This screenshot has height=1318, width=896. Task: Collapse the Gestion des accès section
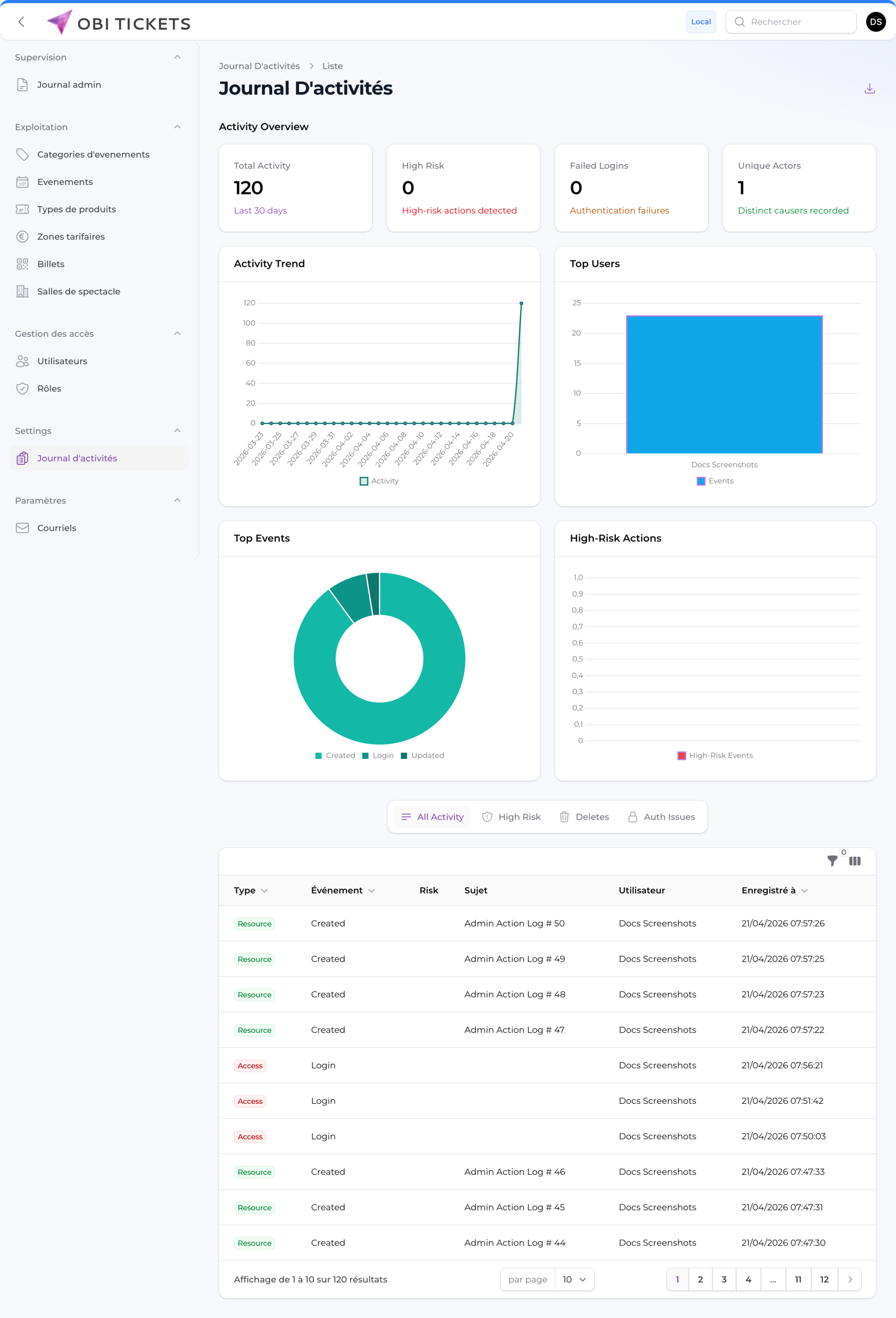pos(178,334)
